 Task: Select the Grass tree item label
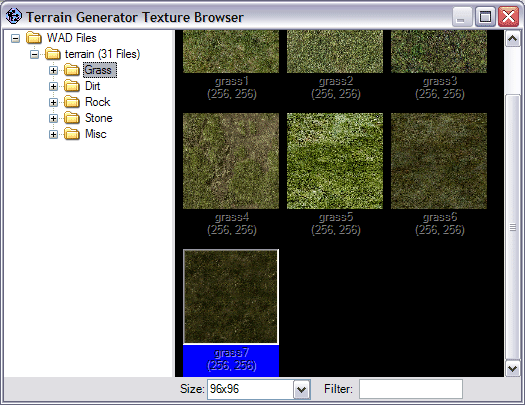[x=99, y=70]
